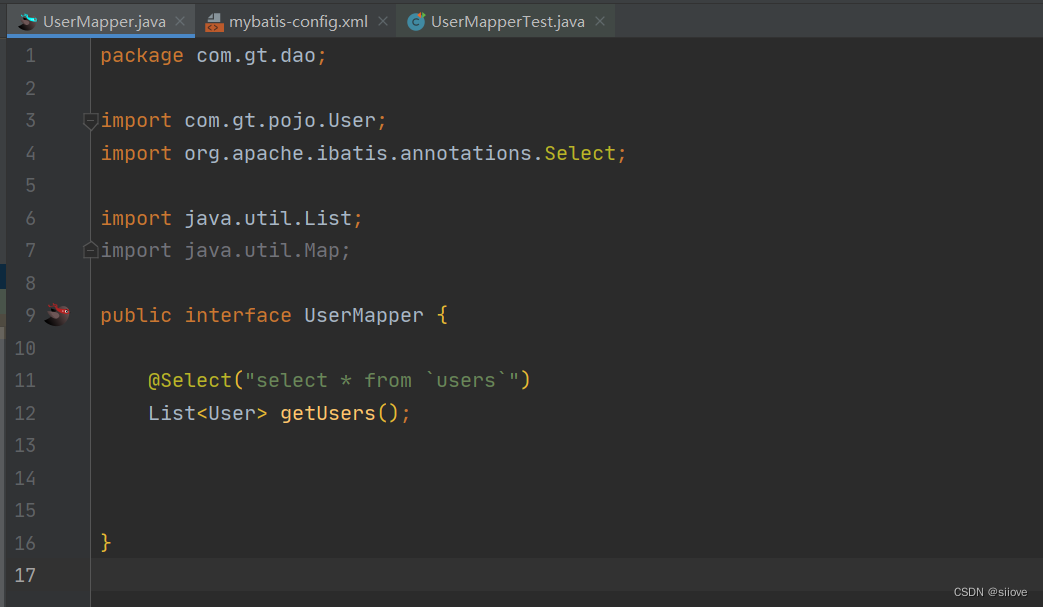Click the MyBatis gutter icon on line 9
1043x607 pixels.
58,316
